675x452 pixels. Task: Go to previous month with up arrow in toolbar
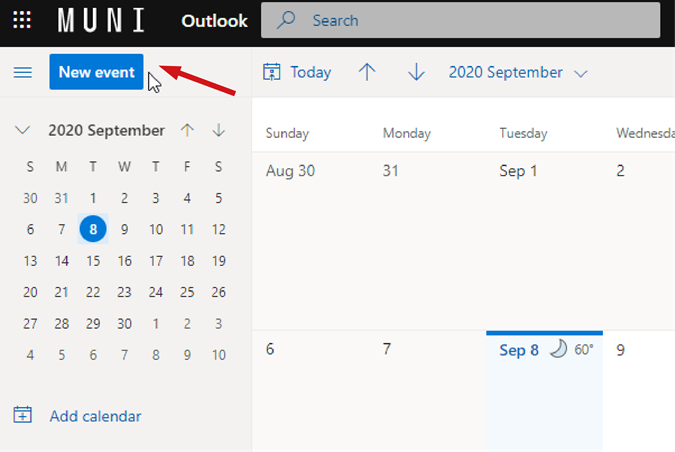(x=367, y=72)
